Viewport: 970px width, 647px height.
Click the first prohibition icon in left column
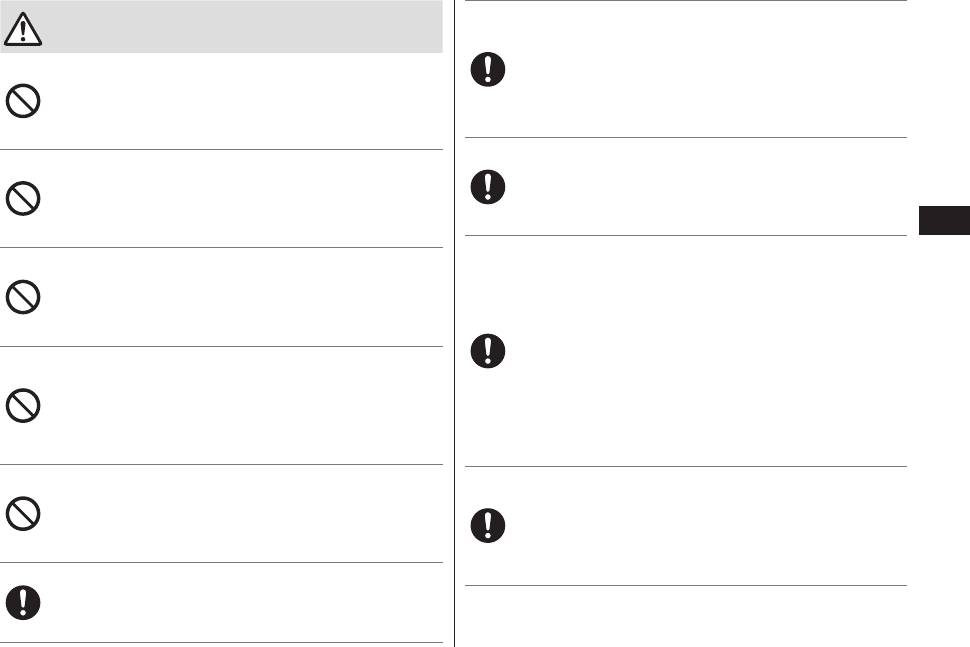pyautogui.click(x=24, y=101)
